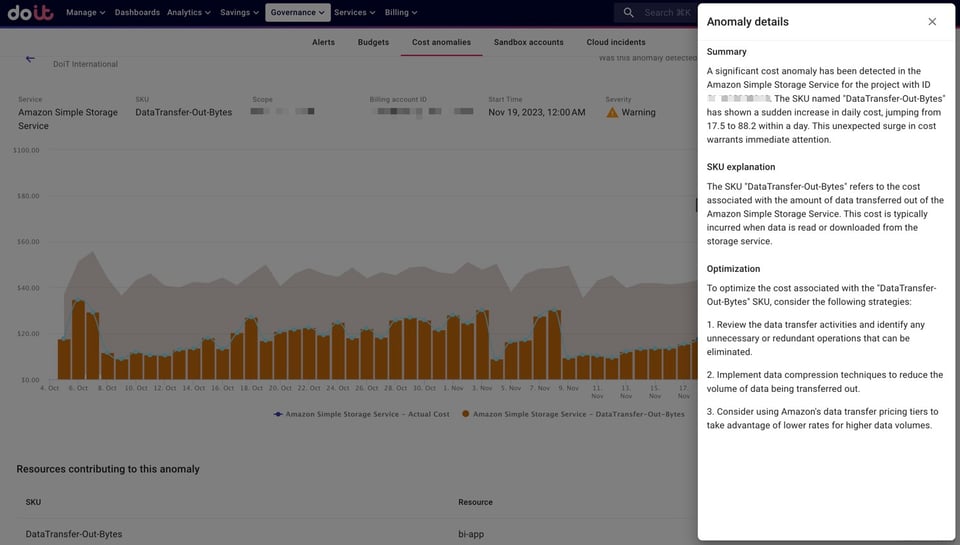Expand the Analytics dropdown

point(189,12)
